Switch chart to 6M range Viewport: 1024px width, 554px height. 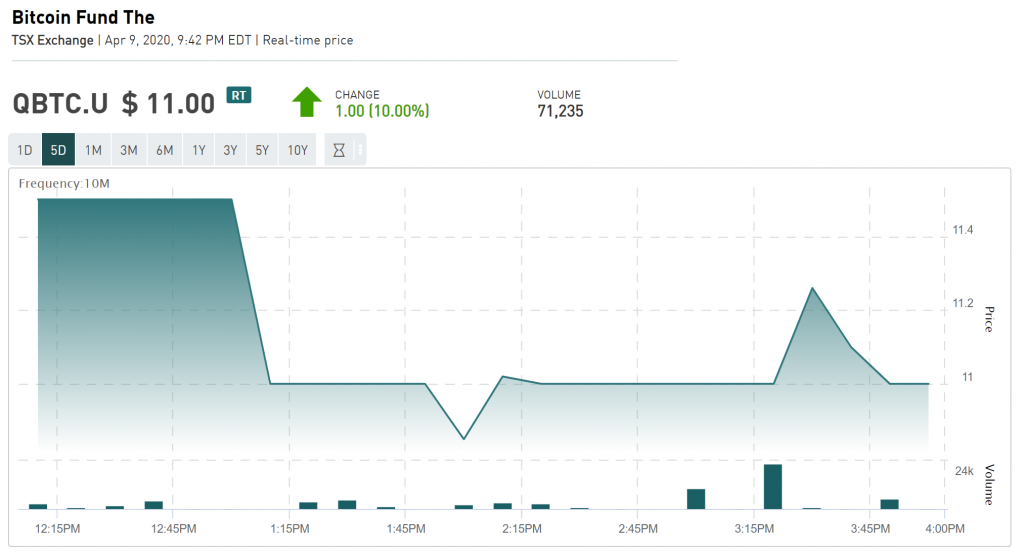click(x=165, y=150)
